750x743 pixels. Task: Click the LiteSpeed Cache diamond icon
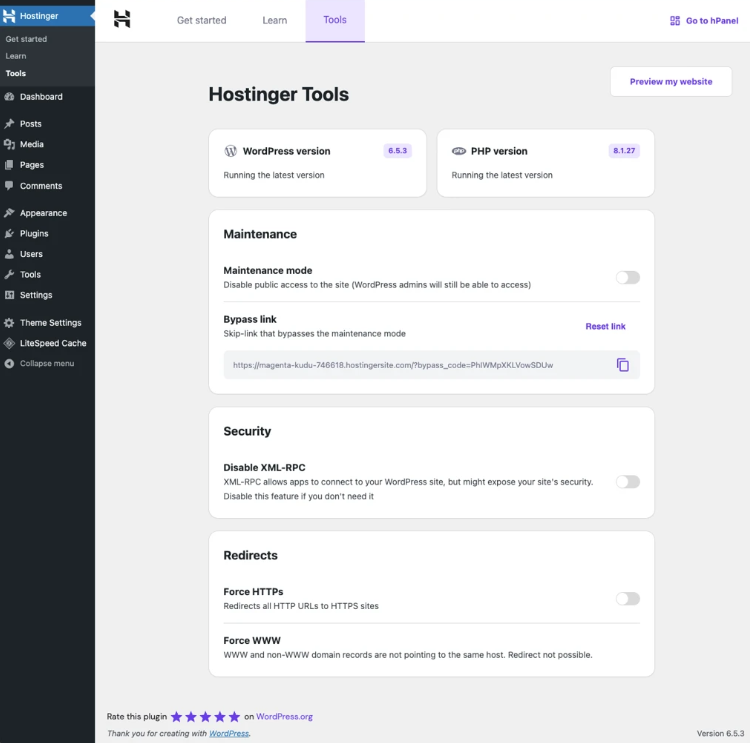[x=9, y=343]
